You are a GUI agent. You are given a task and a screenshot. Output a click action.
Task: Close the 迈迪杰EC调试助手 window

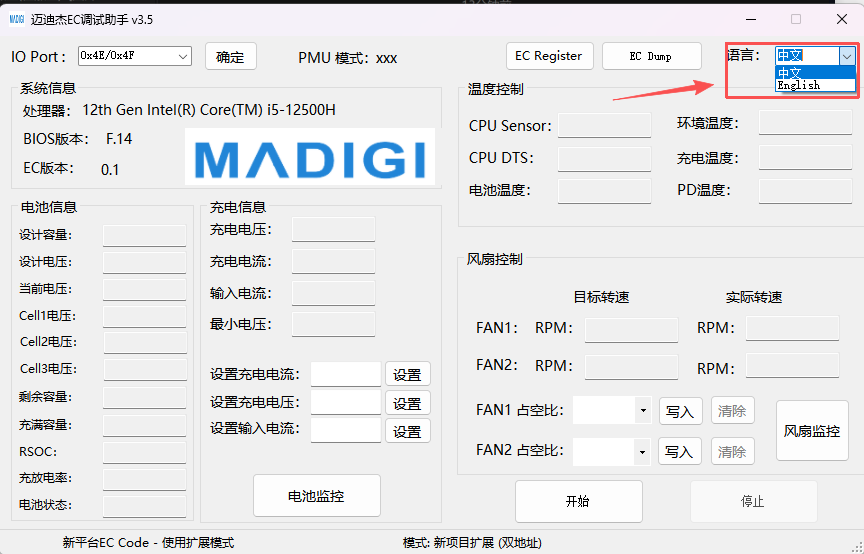(x=841, y=19)
